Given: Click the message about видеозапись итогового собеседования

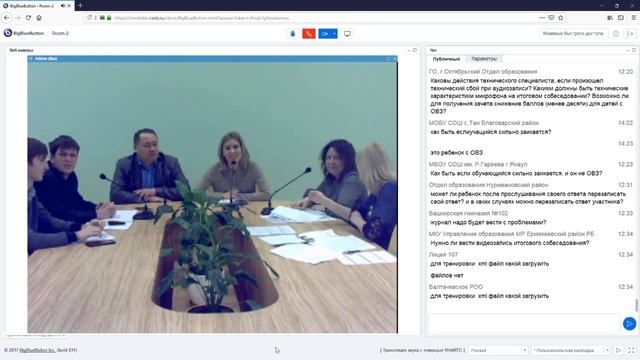Looking at the screenshot, I should click(509, 243).
